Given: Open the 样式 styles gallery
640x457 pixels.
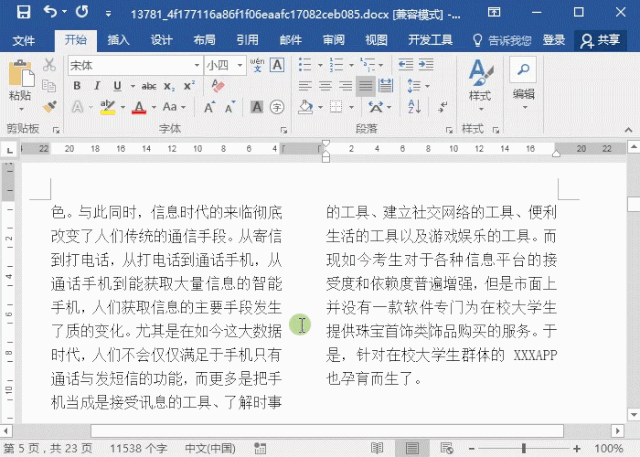Looking at the screenshot, I should [480, 86].
